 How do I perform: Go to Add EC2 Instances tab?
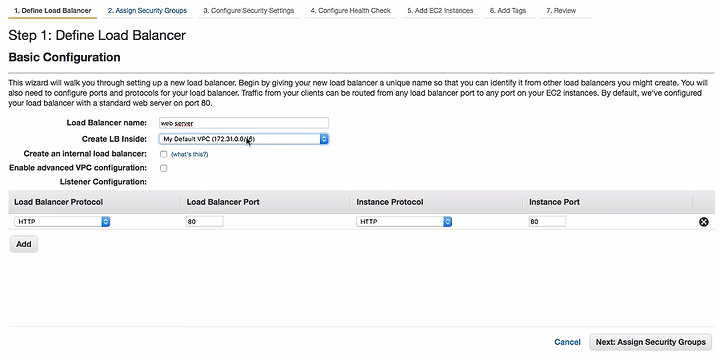pos(440,11)
